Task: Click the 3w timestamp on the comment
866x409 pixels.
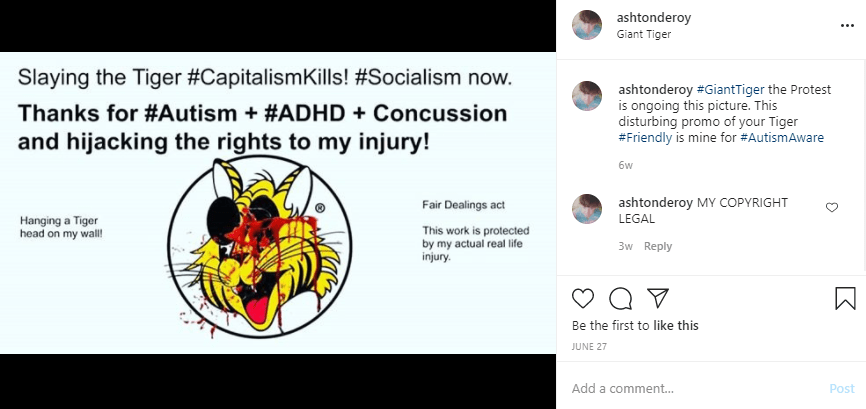Action: point(625,246)
